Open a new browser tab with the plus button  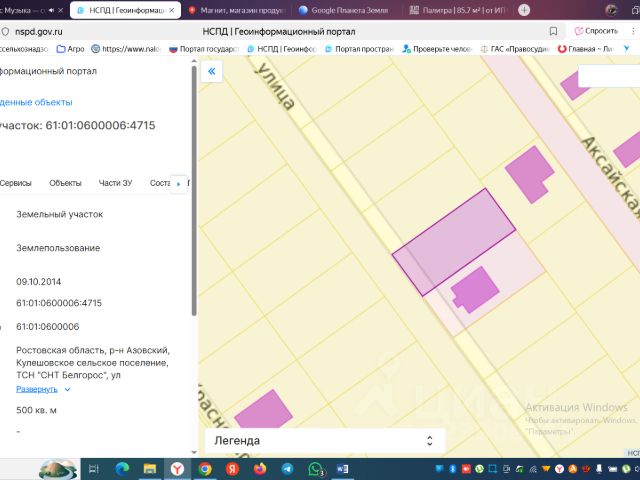pos(524,10)
